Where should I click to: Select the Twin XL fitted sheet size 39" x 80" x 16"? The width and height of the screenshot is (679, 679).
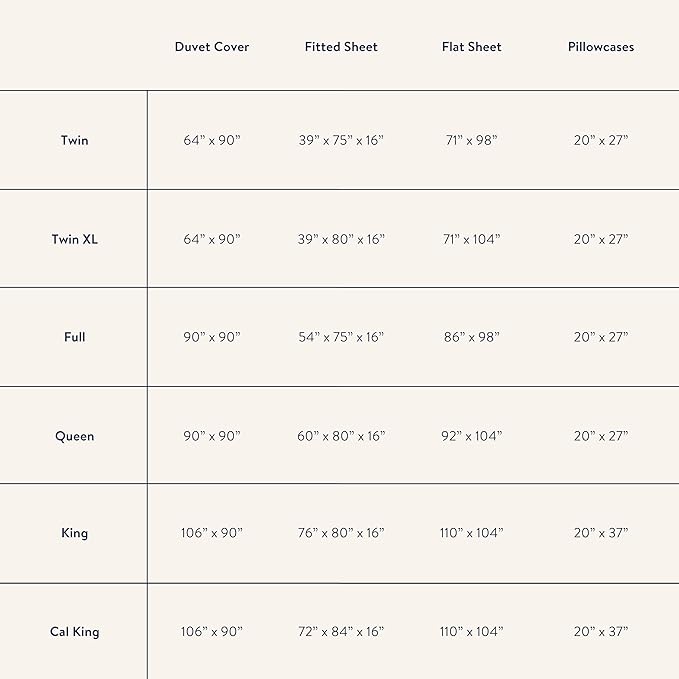(341, 240)
